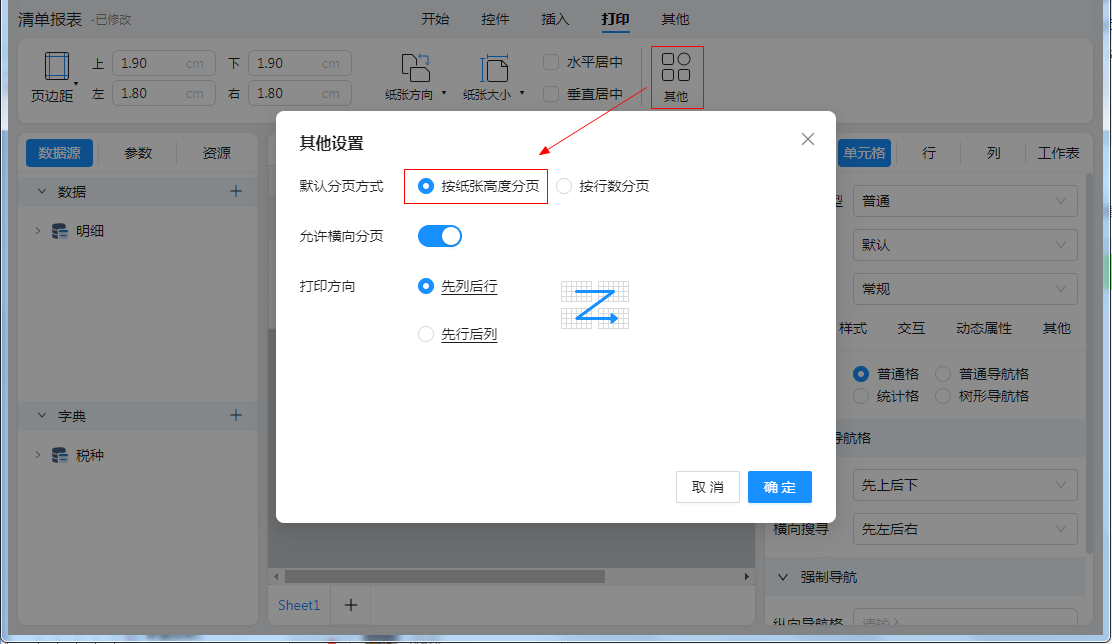
Task: Add a new sheet next to Sheet1
Action: [350, 605]
